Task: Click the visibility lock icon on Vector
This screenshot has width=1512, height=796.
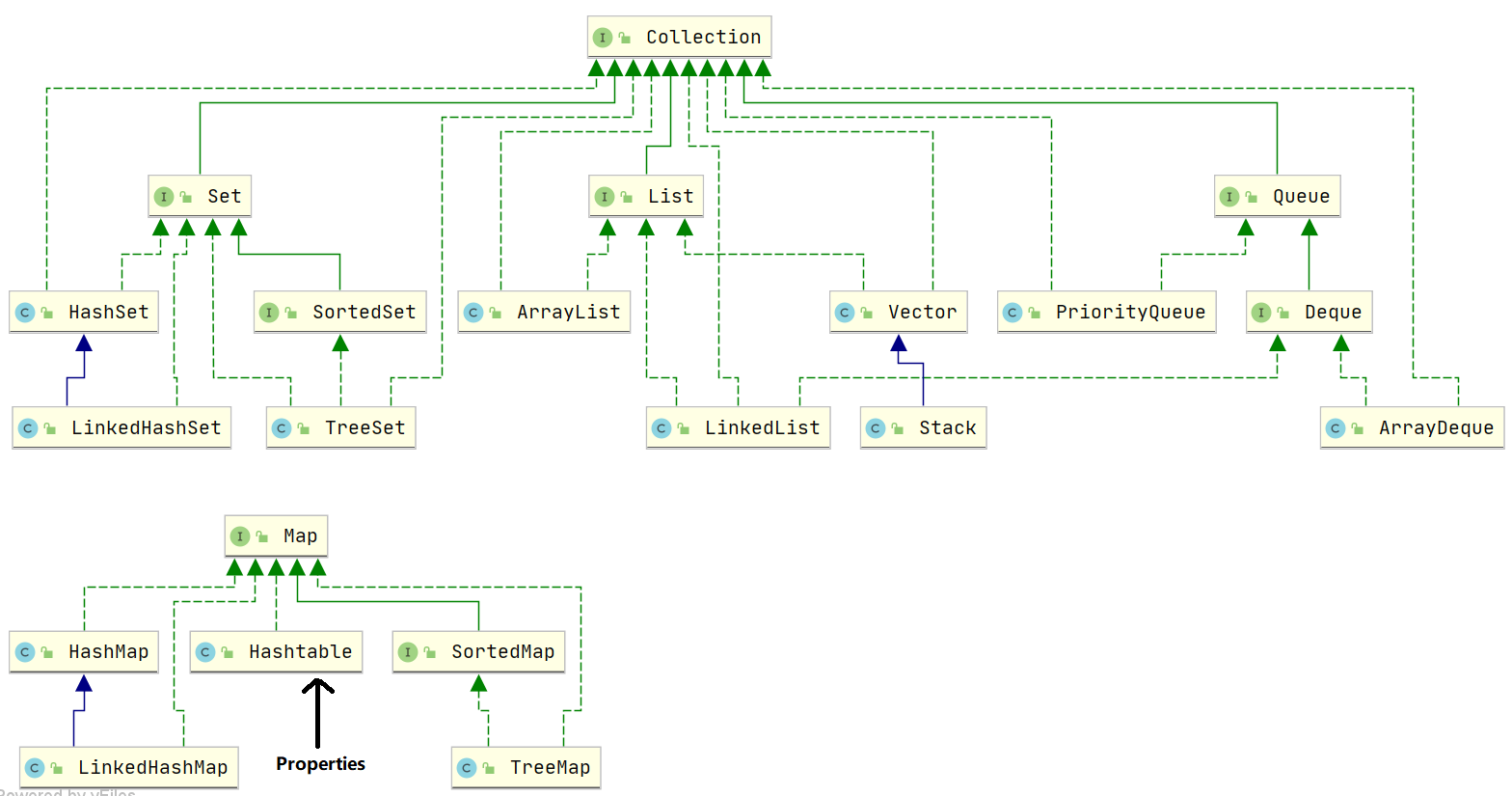Action: coord(867,313)
